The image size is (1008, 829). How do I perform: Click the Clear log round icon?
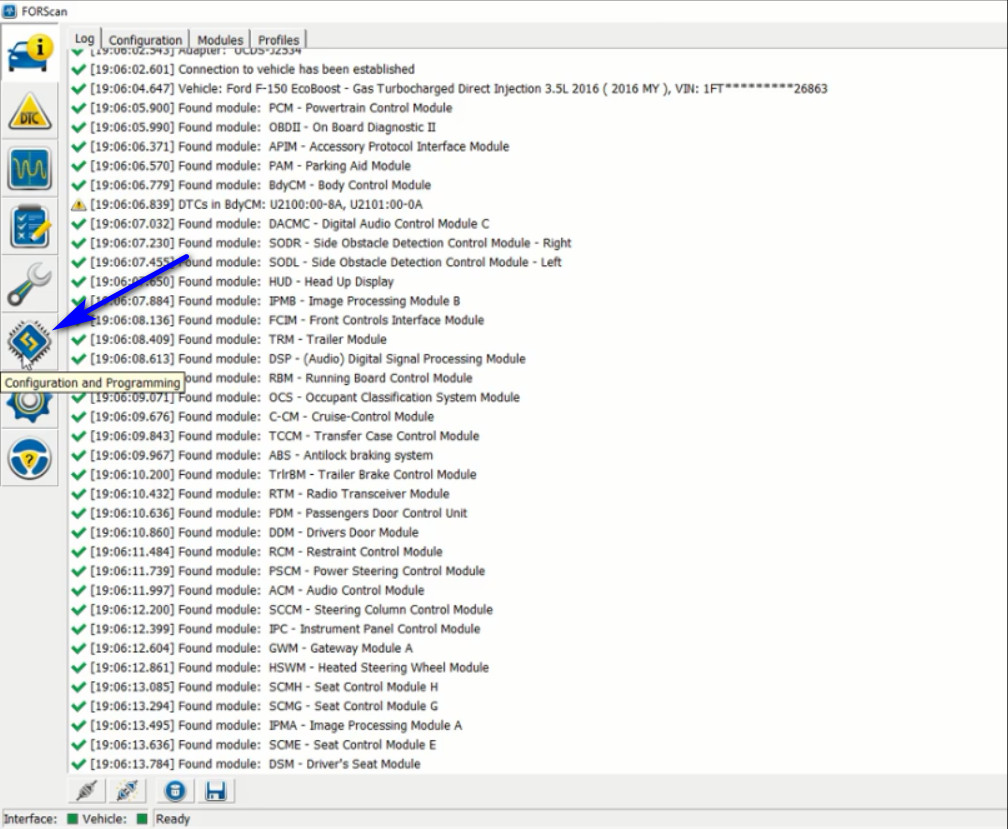175,790
